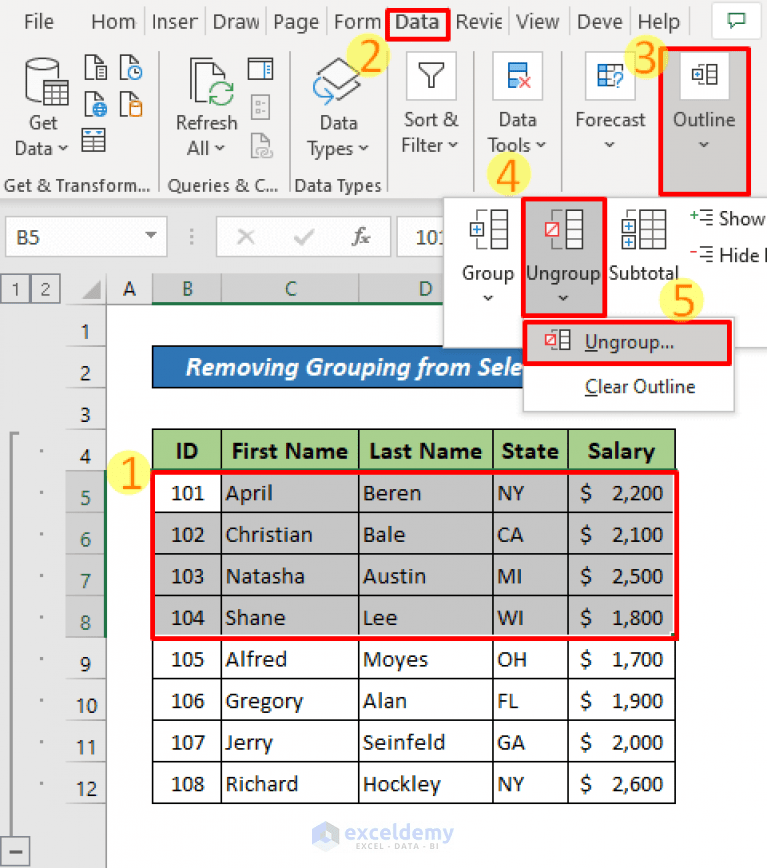
Task: Expand the Data Tools dropdown
Action: click(541, 145)
